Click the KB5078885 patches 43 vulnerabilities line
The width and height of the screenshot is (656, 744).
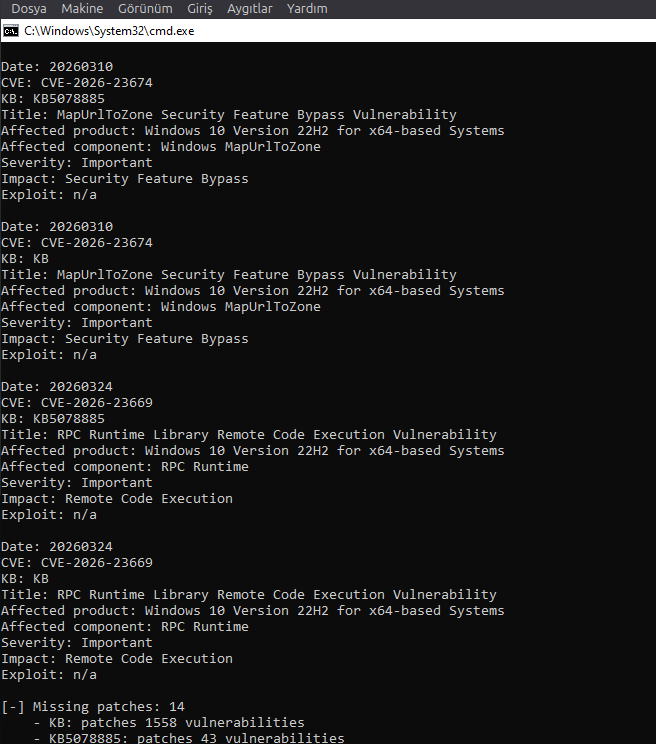click(x=189, y=738)
